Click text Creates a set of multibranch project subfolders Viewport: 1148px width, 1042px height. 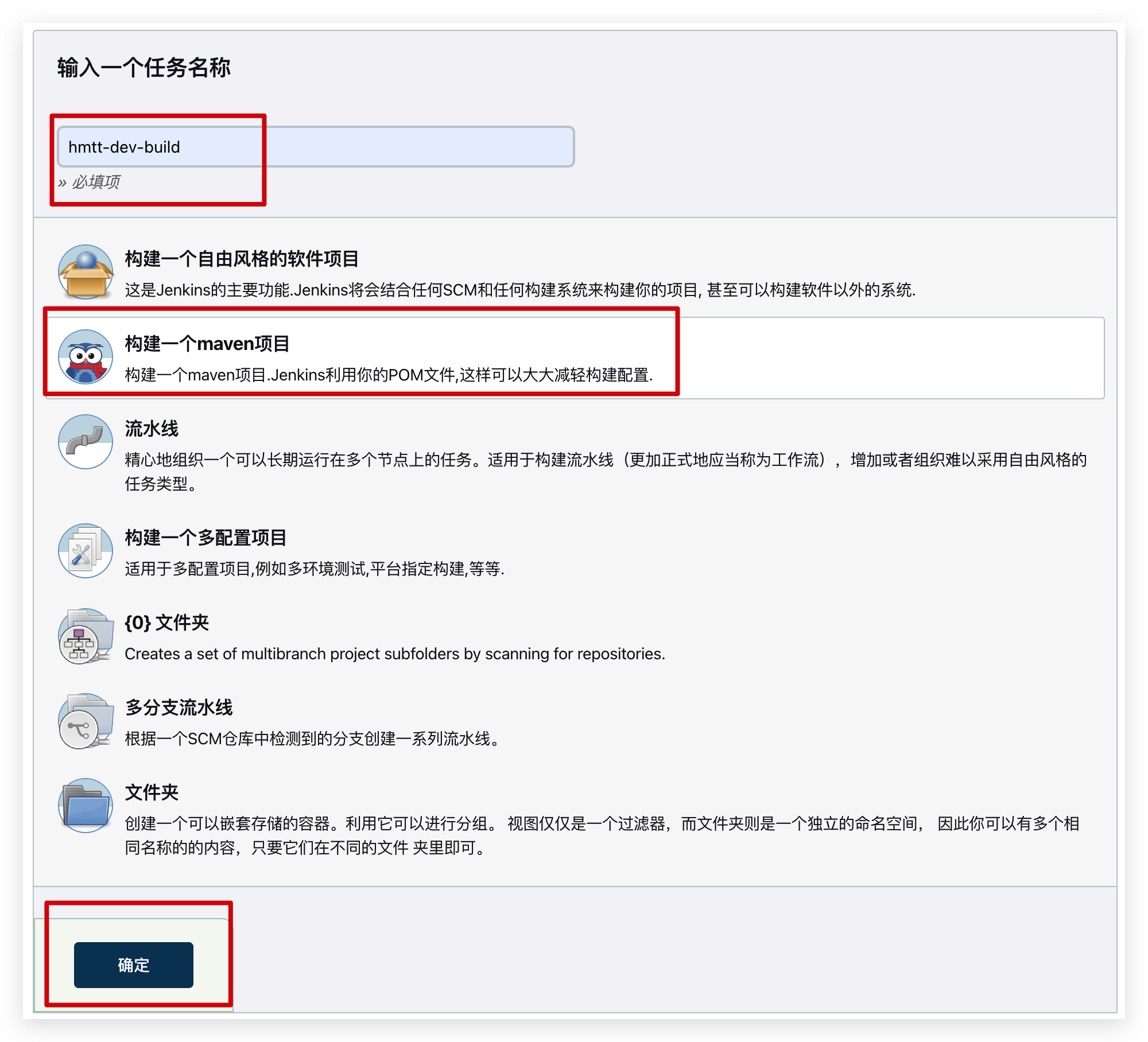coord(395,654)
